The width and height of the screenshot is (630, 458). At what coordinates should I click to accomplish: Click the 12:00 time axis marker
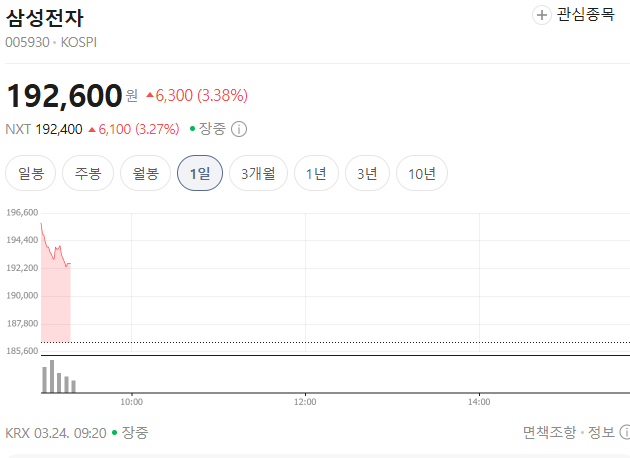tap(305, 402)
